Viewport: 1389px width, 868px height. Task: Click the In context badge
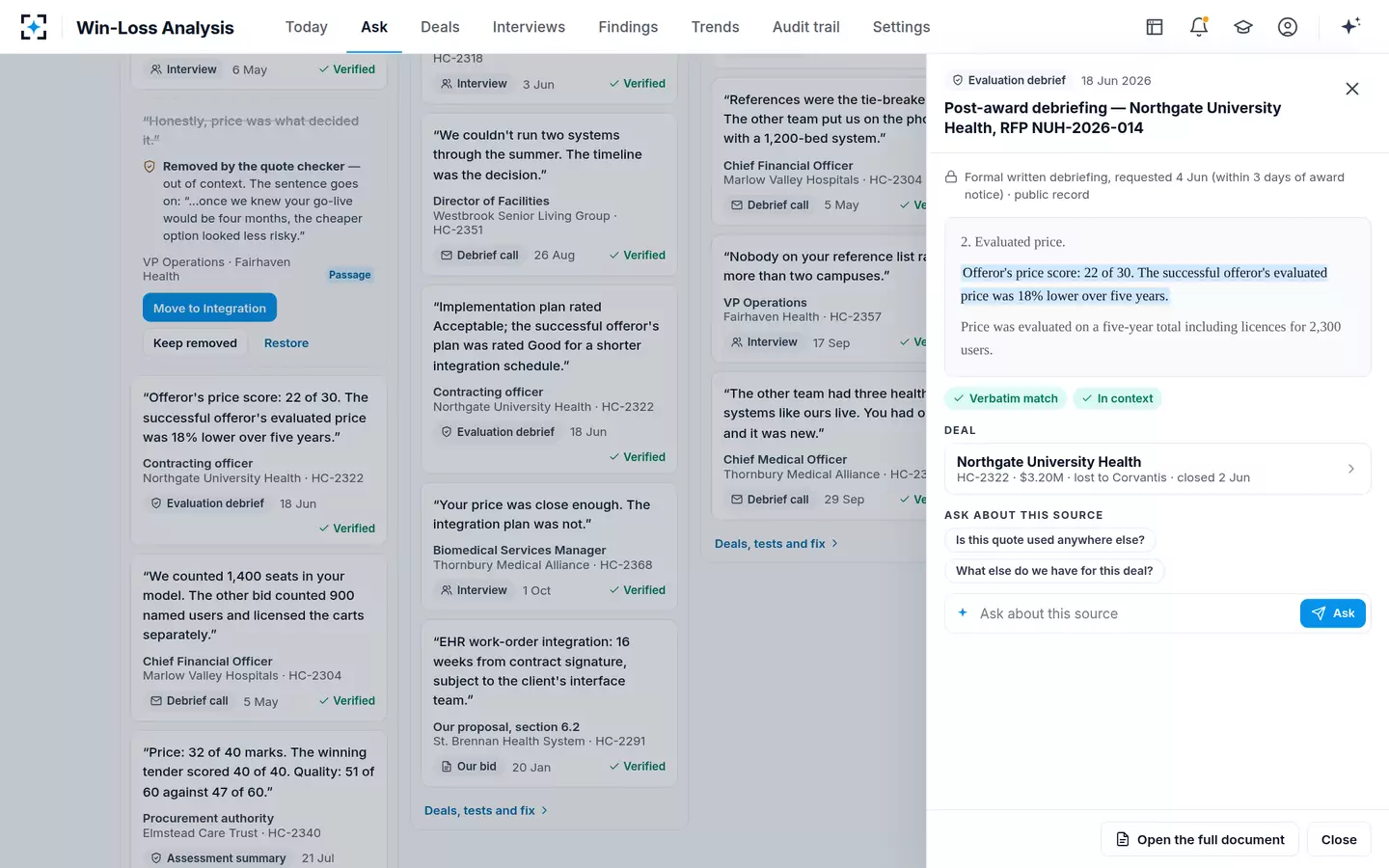(1117, 398)
